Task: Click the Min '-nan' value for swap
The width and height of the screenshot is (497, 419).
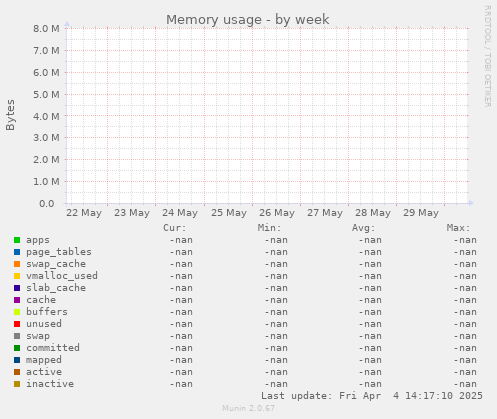Action: point(276,336)
